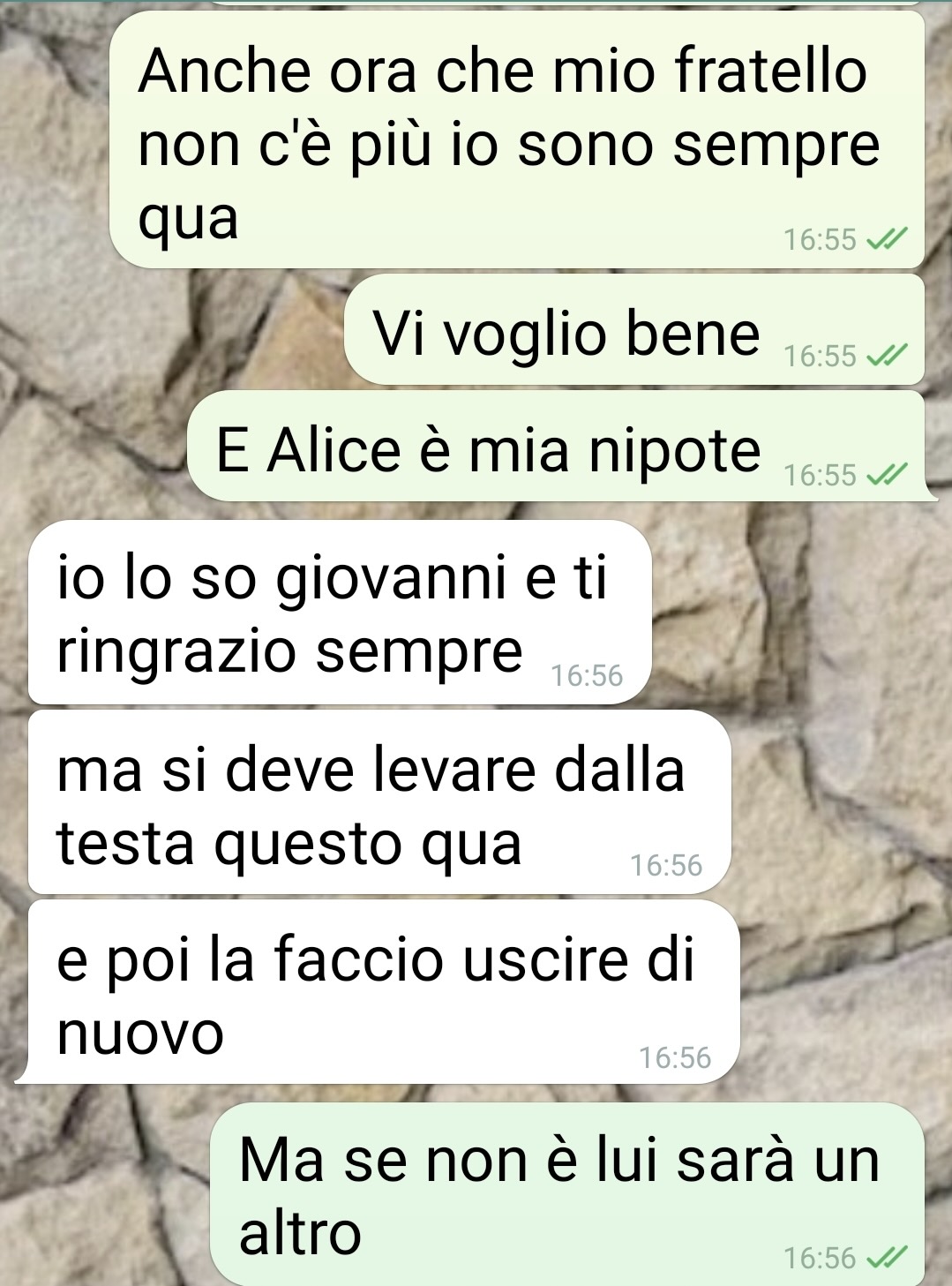Tap 16:55 timestamp on 'Vi voglio bene'
Screen dimensions: 952x1286
(821, 356)
